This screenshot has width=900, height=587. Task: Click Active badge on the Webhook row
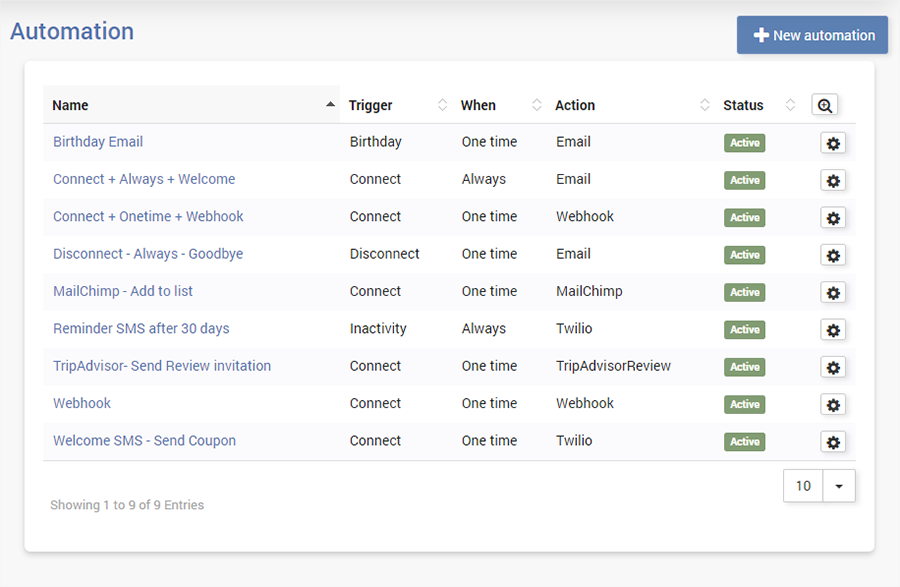[744, 404]
